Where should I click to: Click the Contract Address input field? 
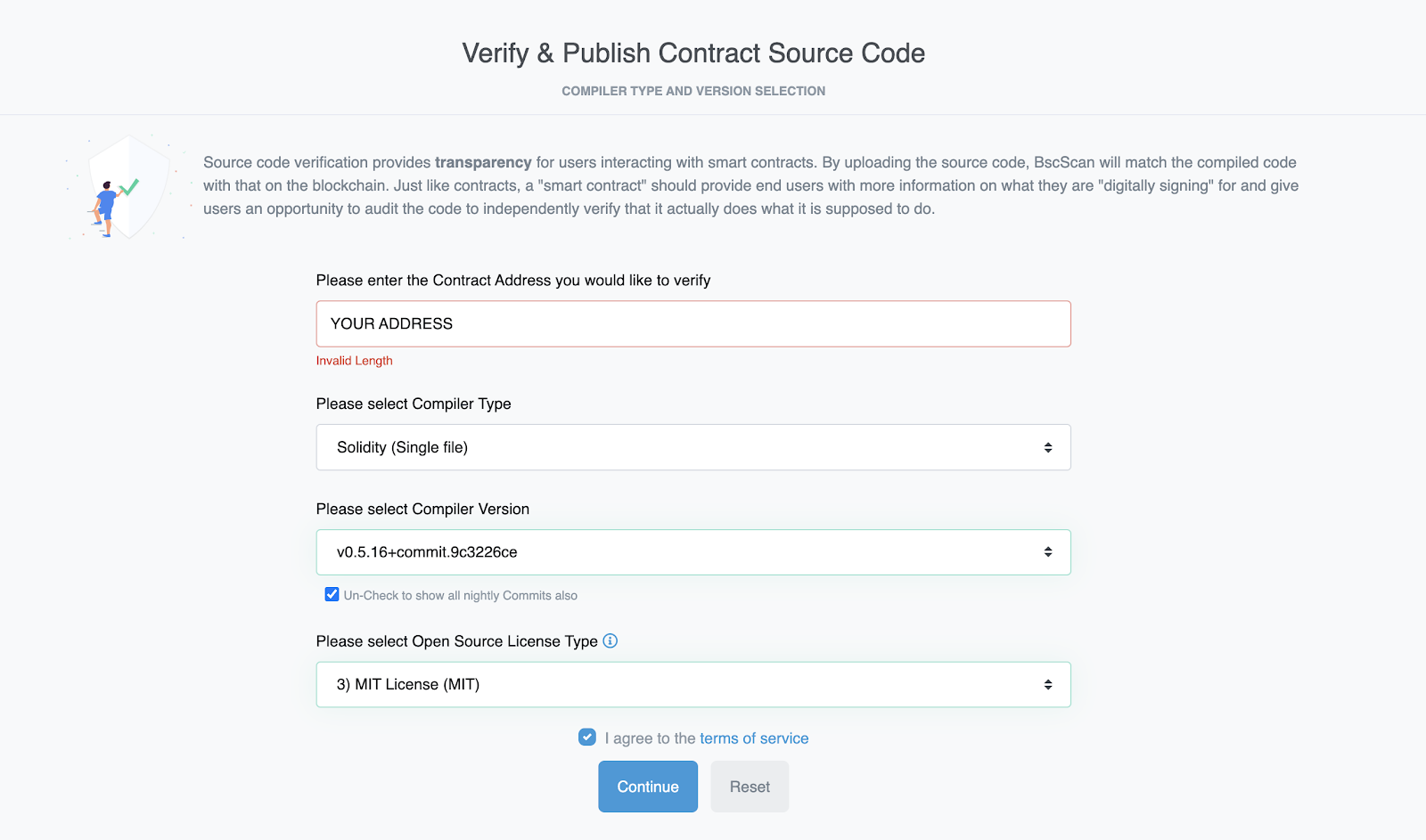point(693,323)
